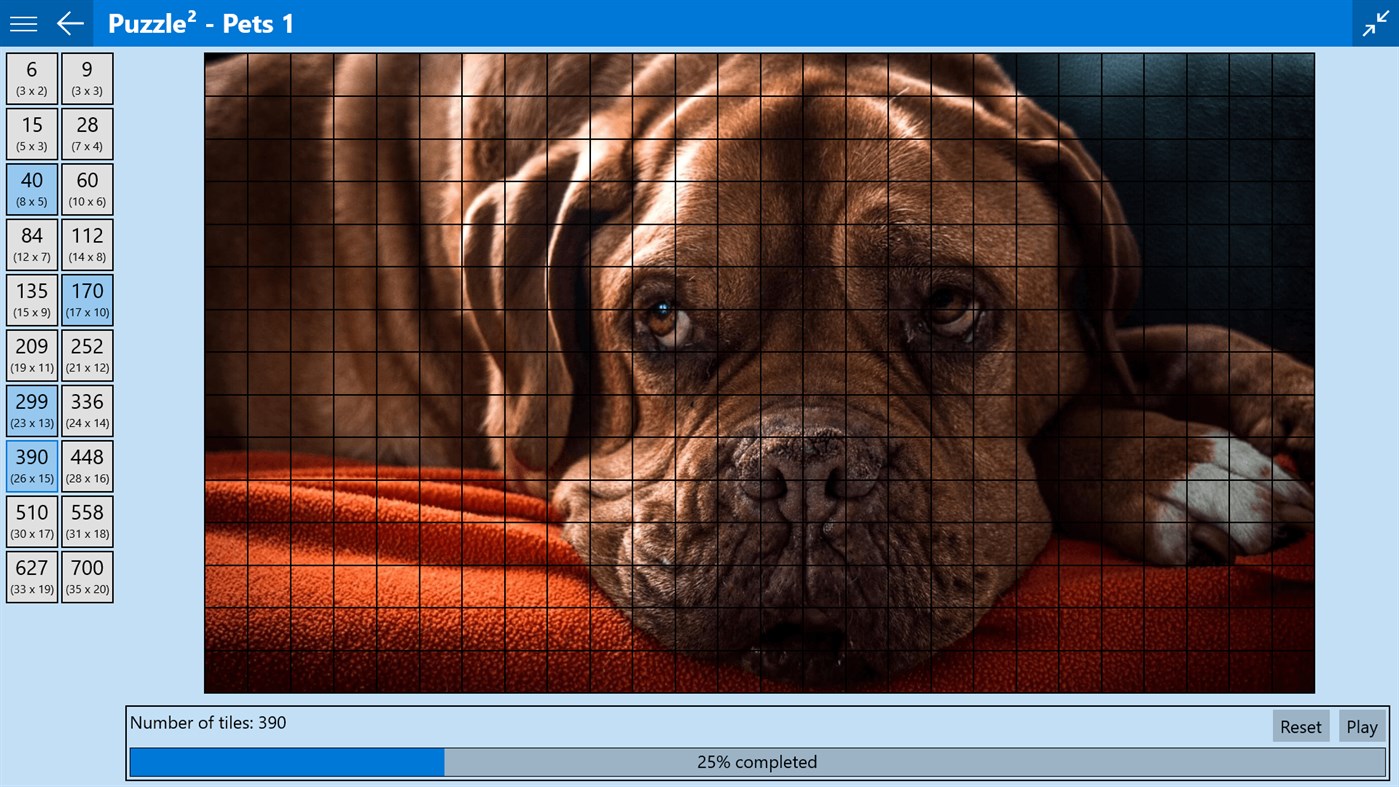Viewport: 1399px width, 787px height.
Task: Select the completed 299 (23 x 13) entry
Action: click(x=31, y=410)
